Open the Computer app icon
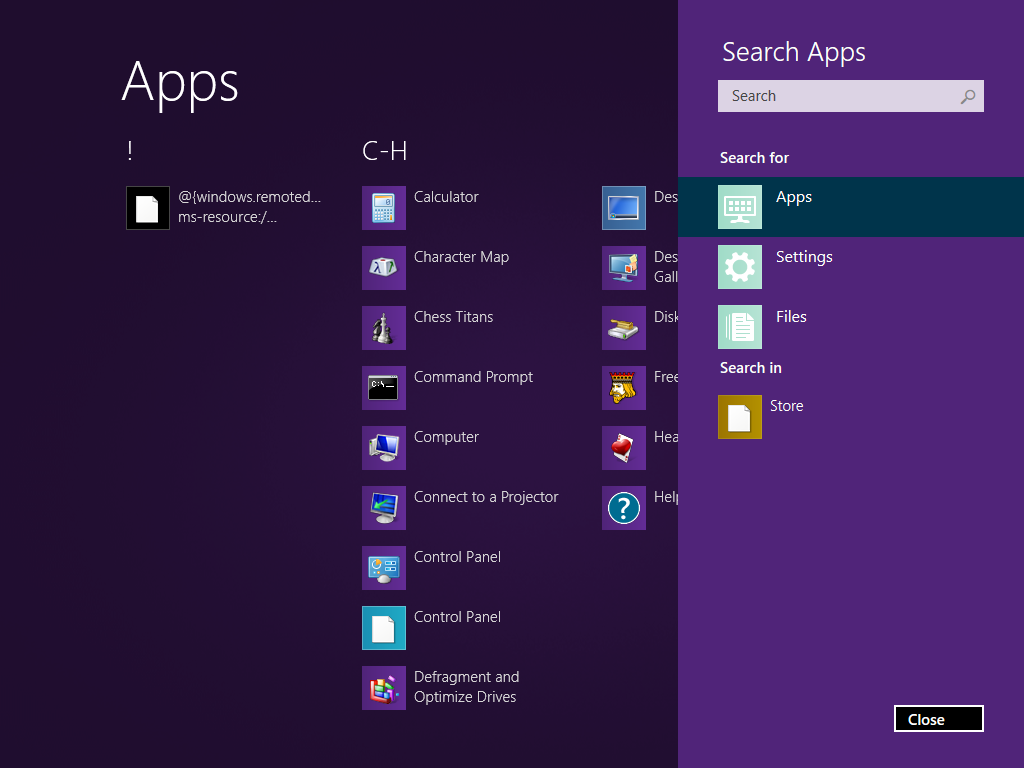 pos(383,448)
